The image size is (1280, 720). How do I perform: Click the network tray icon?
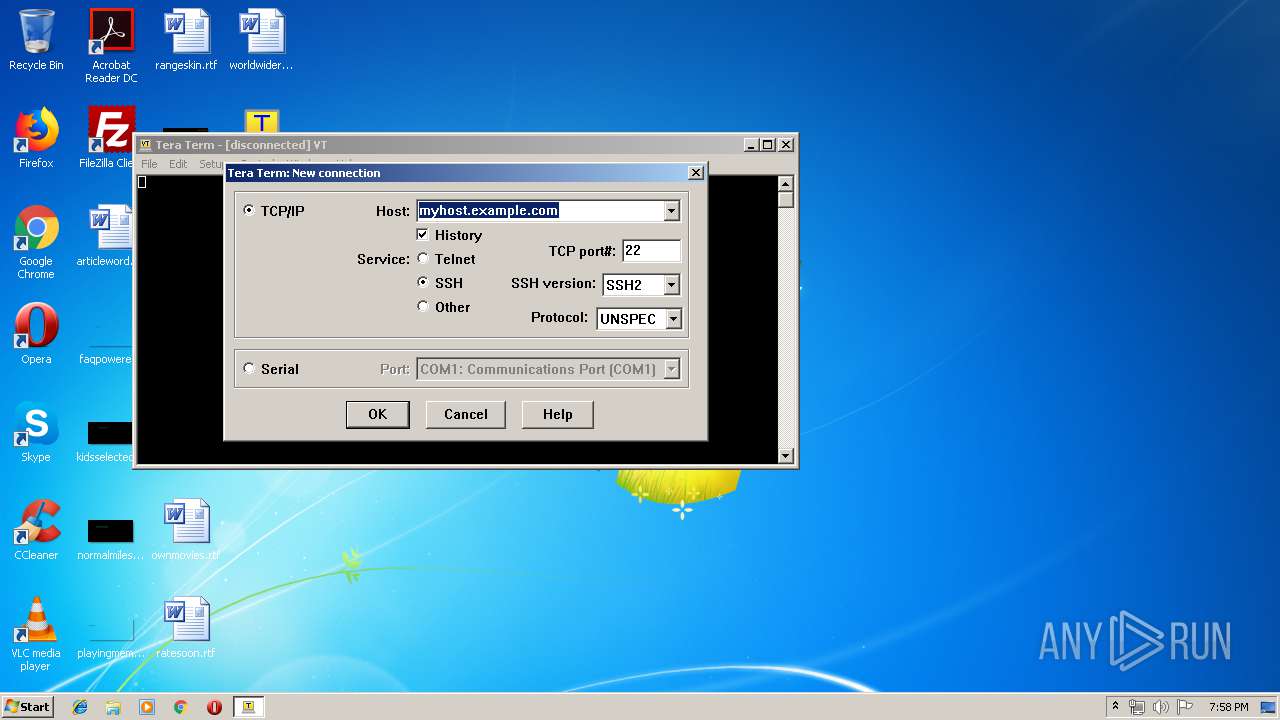(x=1137, y=707)
